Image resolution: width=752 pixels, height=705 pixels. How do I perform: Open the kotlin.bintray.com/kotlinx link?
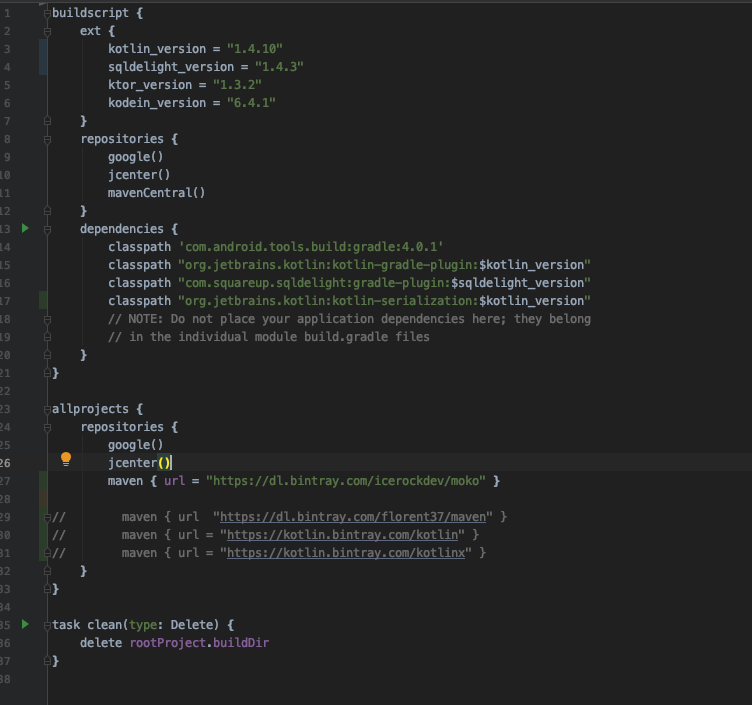pyautogui.click(x=346, y=553)
